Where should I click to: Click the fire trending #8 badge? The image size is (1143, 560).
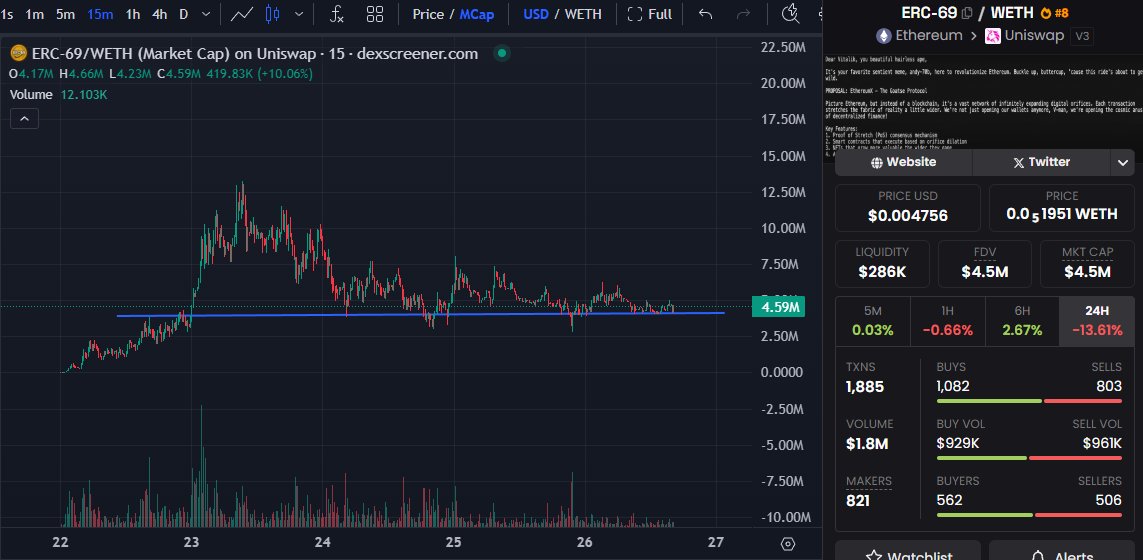1055,13
